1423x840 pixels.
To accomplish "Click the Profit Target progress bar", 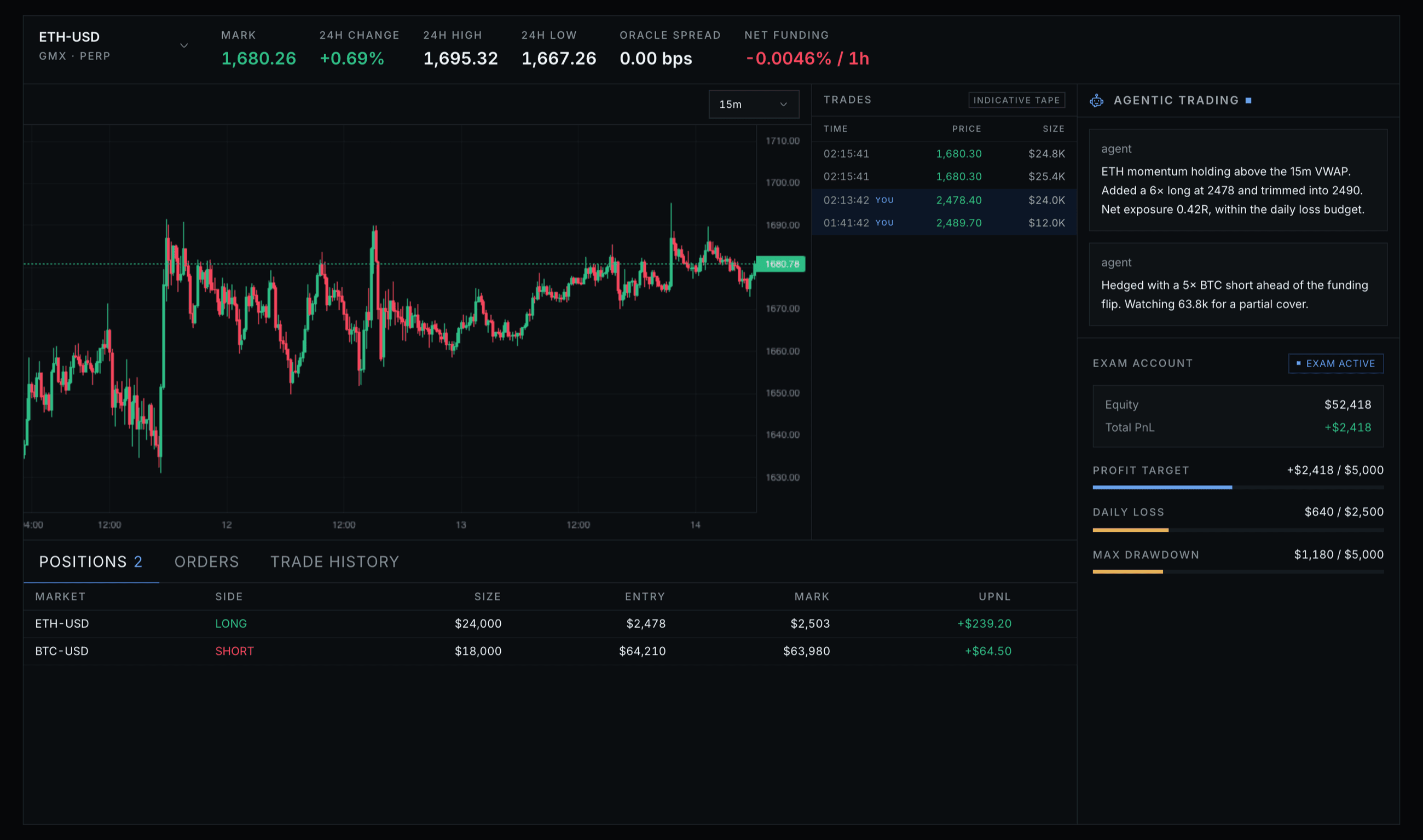I will (1238, 488).
